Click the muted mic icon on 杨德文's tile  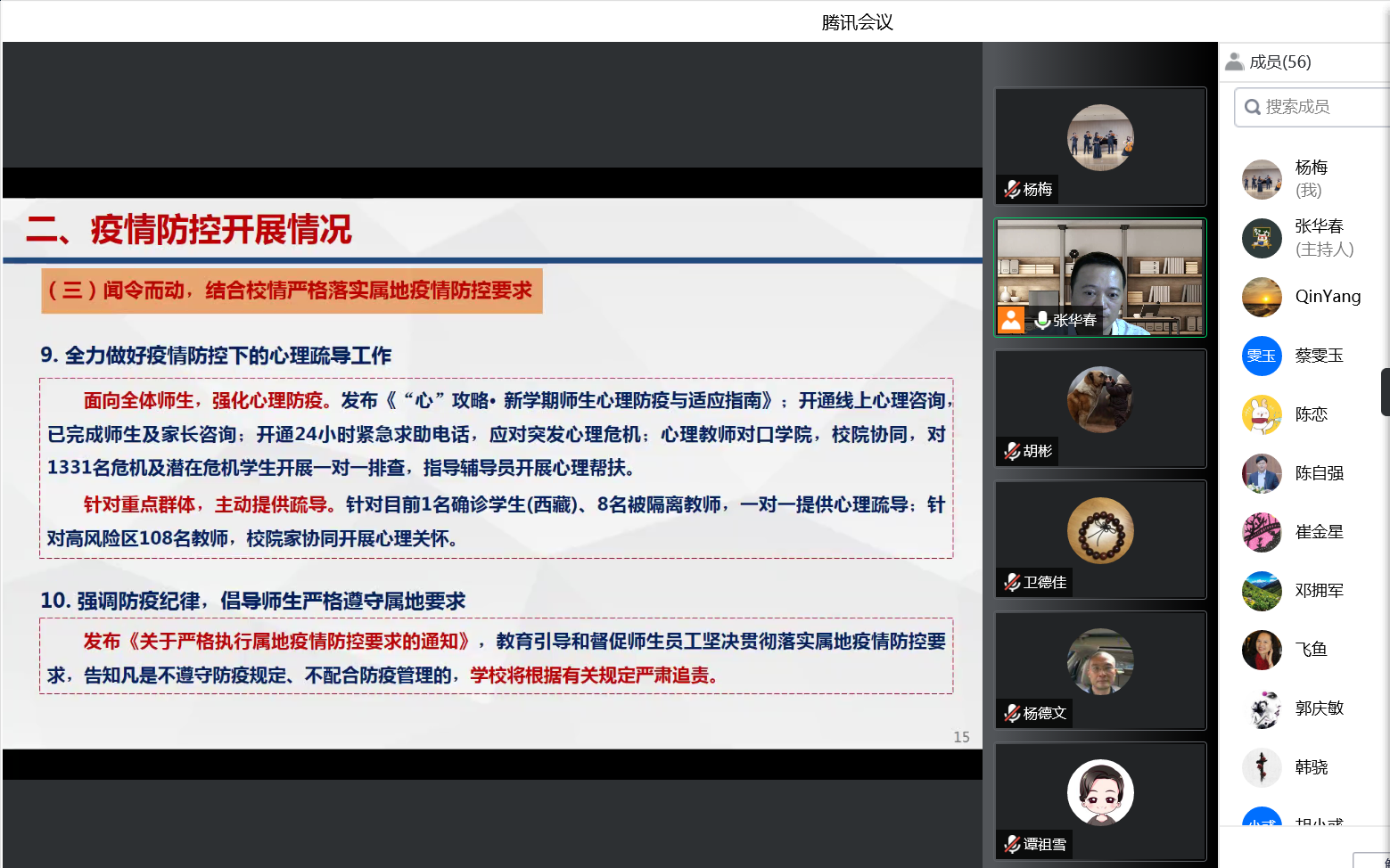[x=1012, y=713]
